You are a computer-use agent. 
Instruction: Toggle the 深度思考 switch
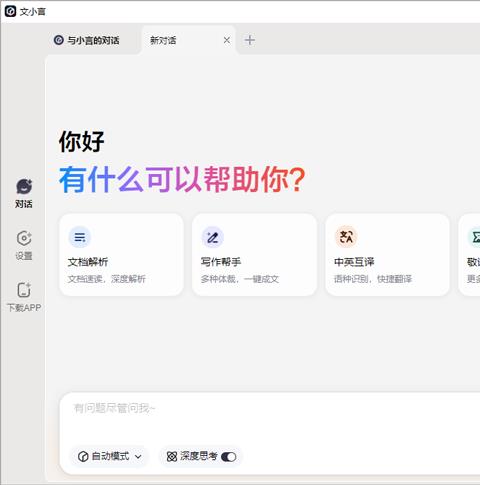pos(229,457)
